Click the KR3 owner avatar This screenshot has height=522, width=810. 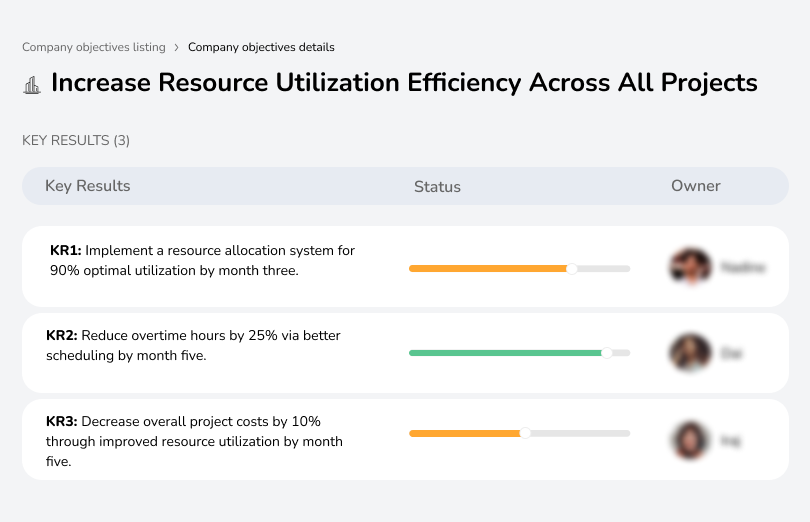pos(690,440)
